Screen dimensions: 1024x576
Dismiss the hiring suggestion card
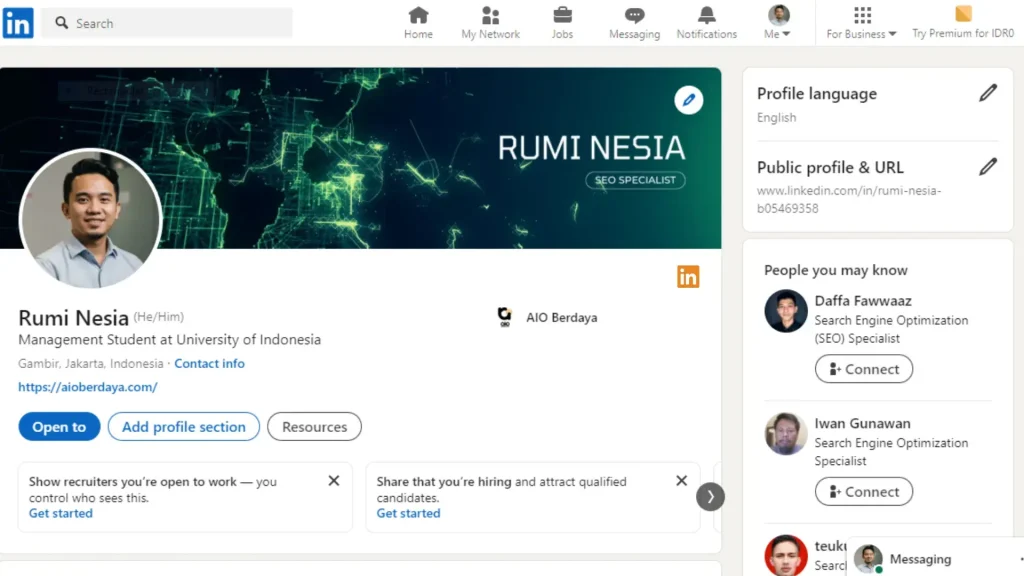(681, 481)
